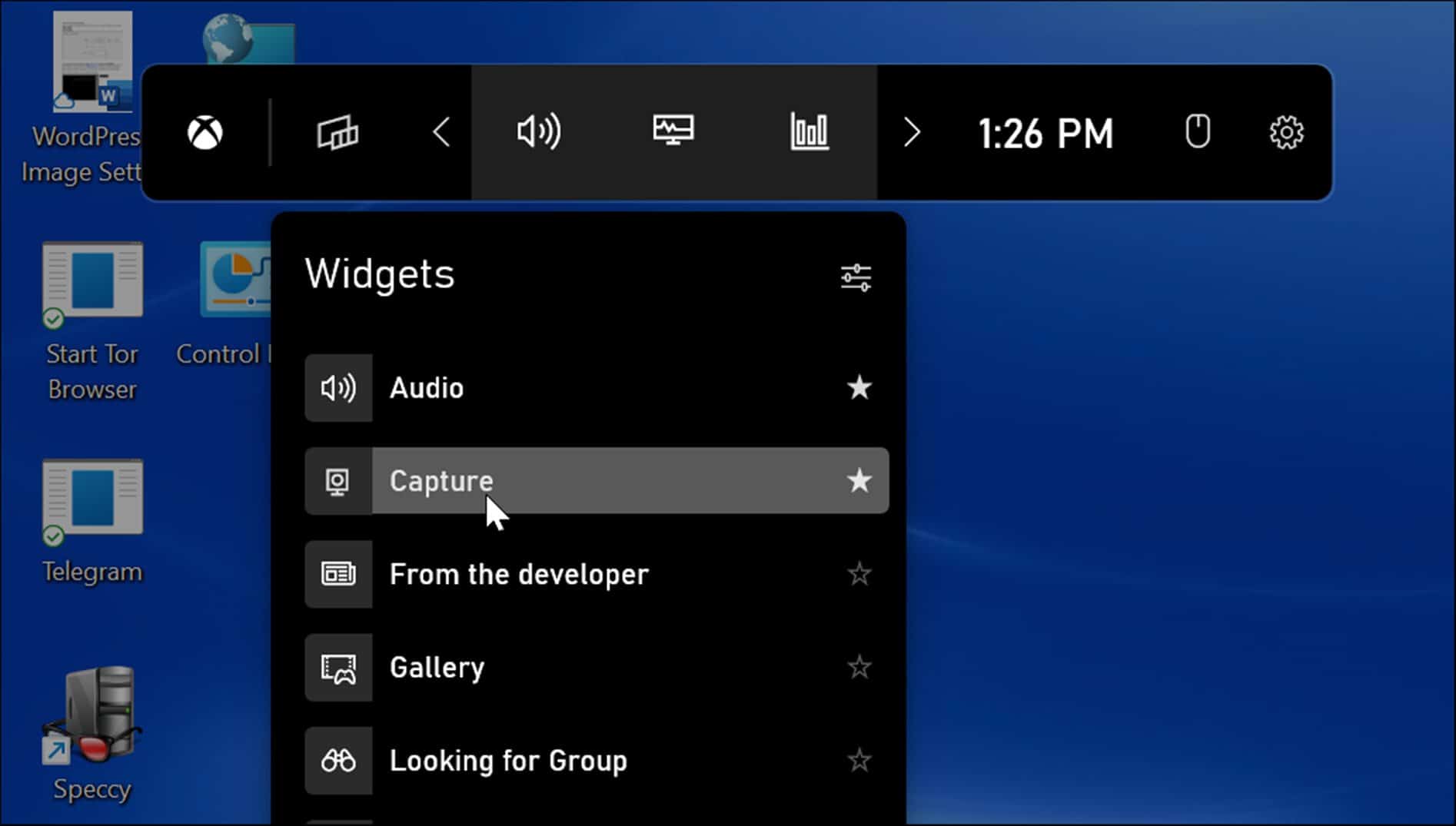This screenshot has width=1456, height=826.
Task: Open widget options sliders icon
Action: (856, 277)
